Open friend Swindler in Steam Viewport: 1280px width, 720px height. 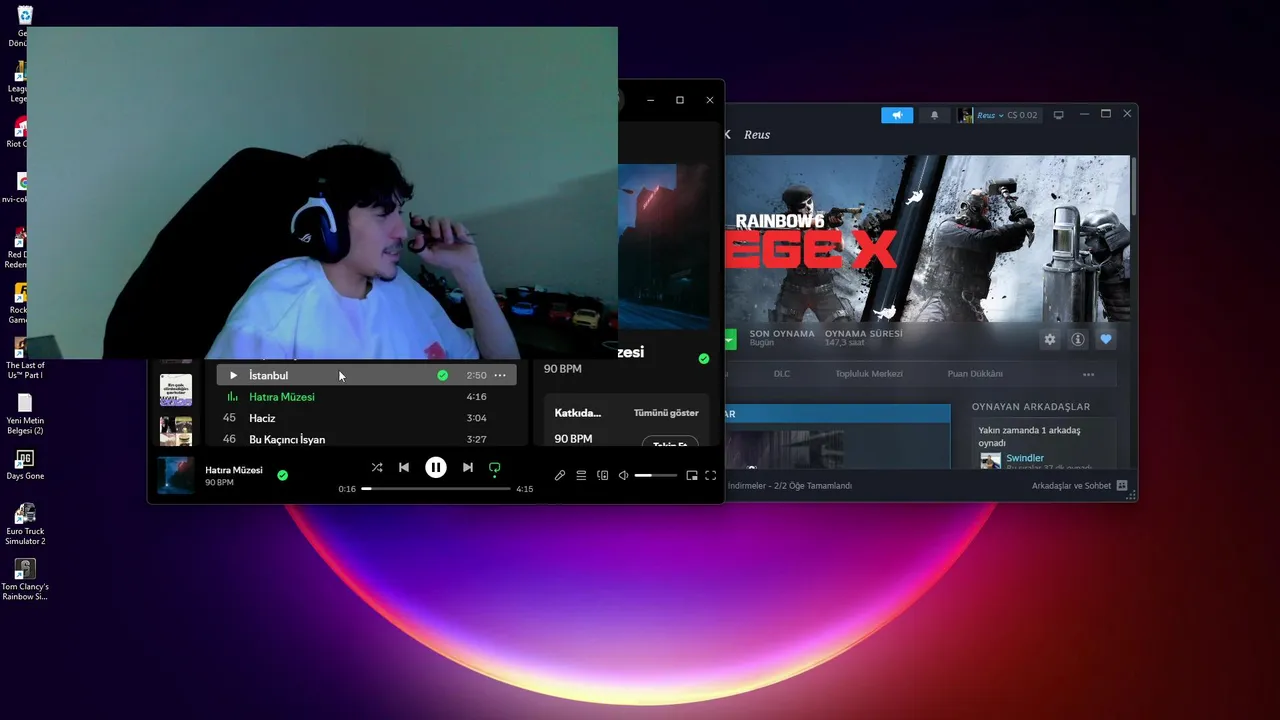tap(1024, 458)
